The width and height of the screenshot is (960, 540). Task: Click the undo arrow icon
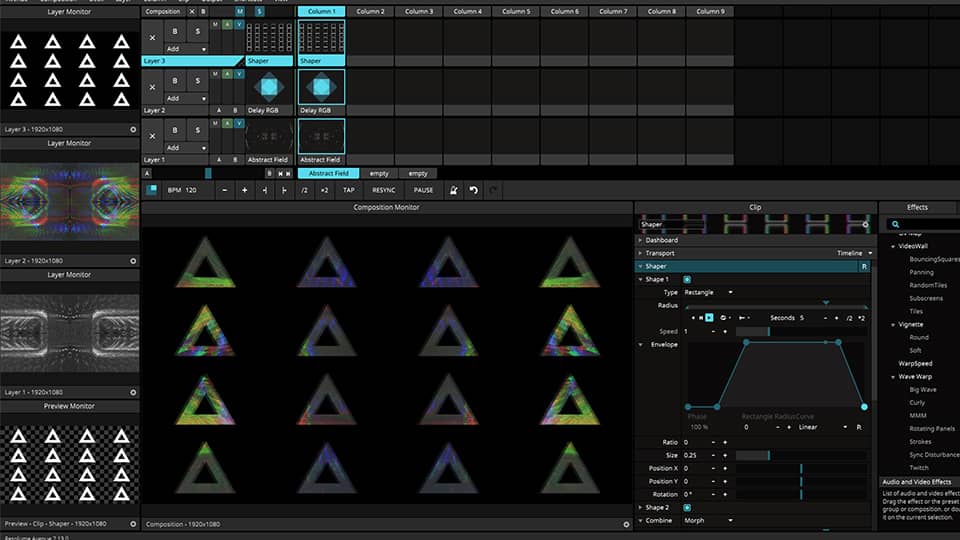coord(473,190)
